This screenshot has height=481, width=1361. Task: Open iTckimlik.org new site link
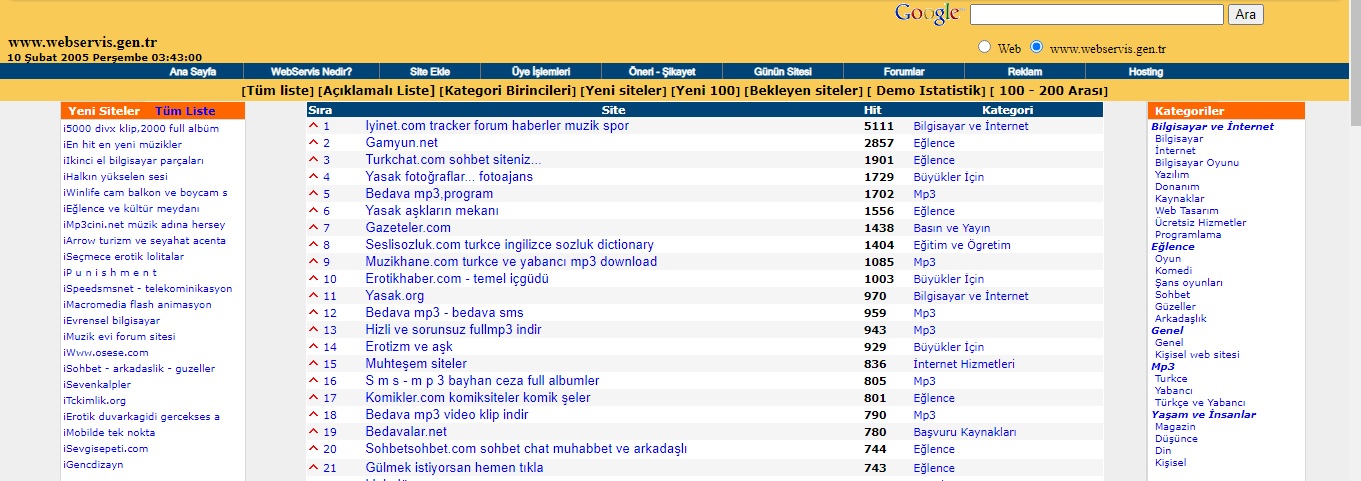(x=94, y=401)
